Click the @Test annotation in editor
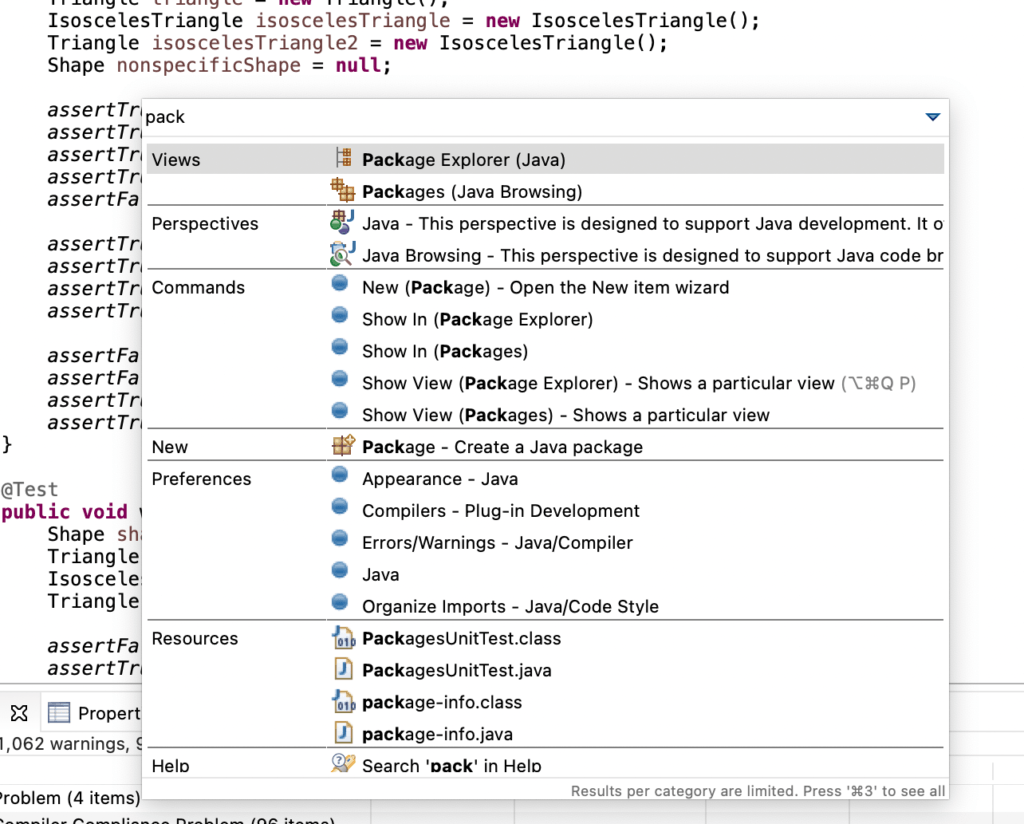Screen dimensions: 1024x824 pyautogui.click(x=29, y=490)
